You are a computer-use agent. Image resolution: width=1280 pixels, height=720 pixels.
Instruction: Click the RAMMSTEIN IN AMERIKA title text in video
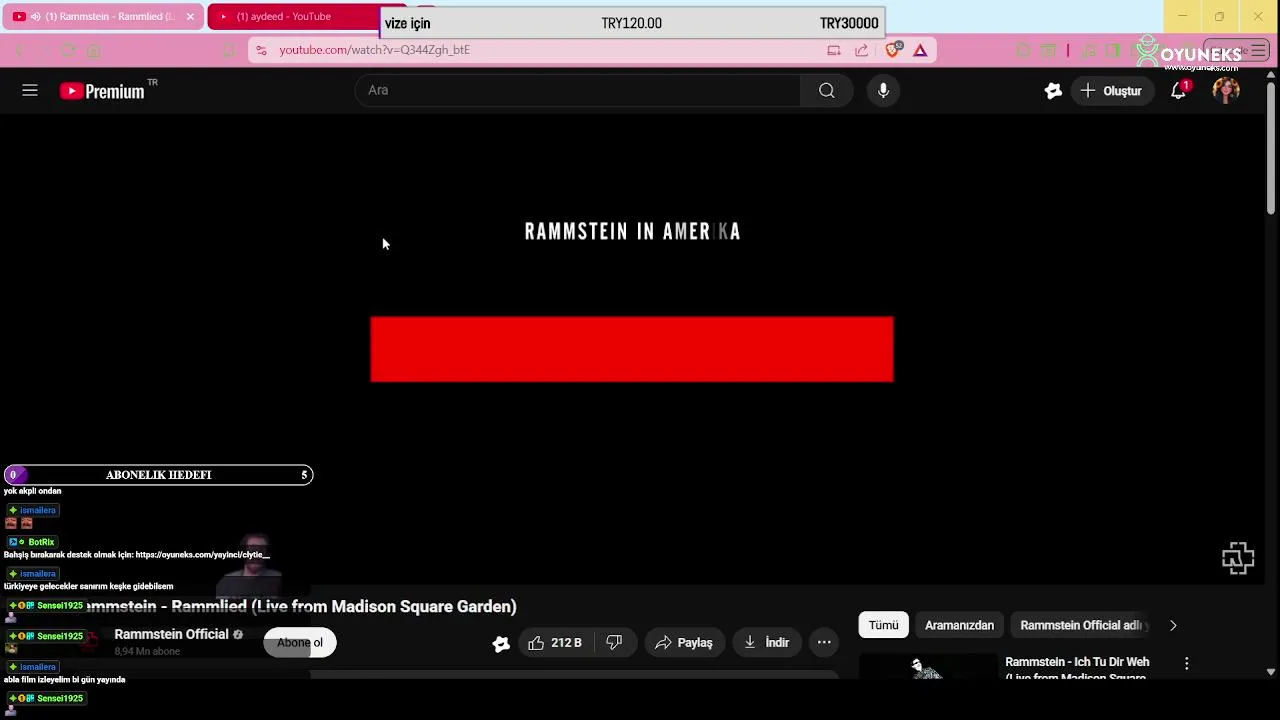point(632,232)
